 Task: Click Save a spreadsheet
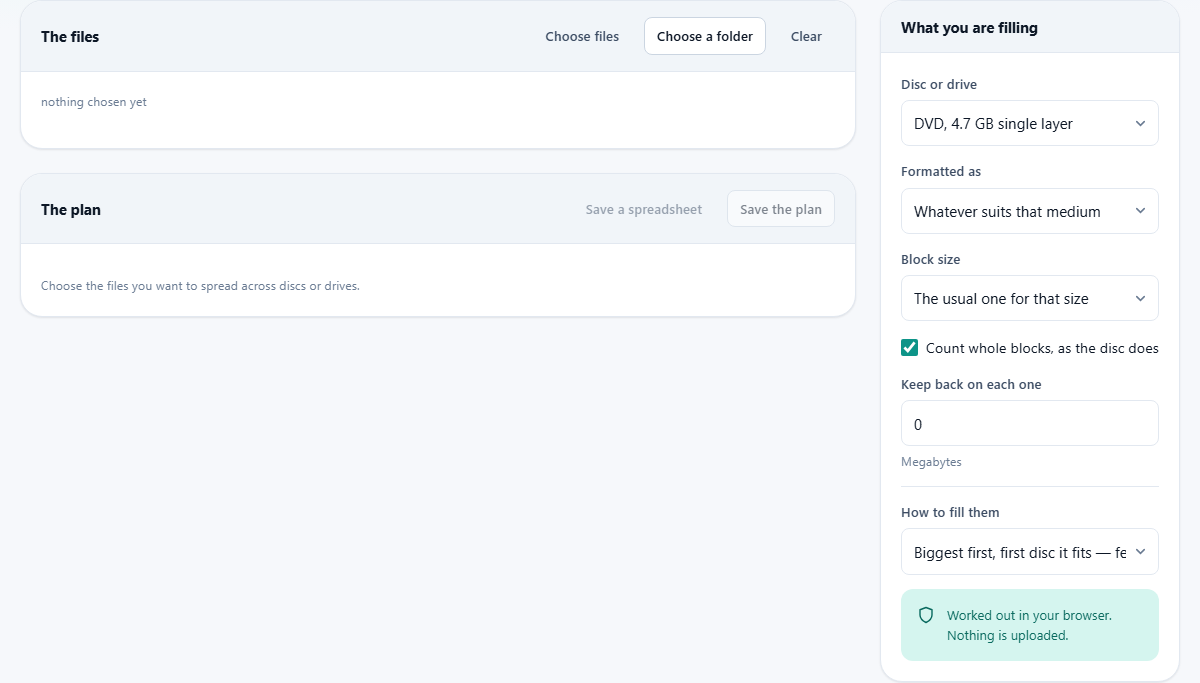click(644, 209)
